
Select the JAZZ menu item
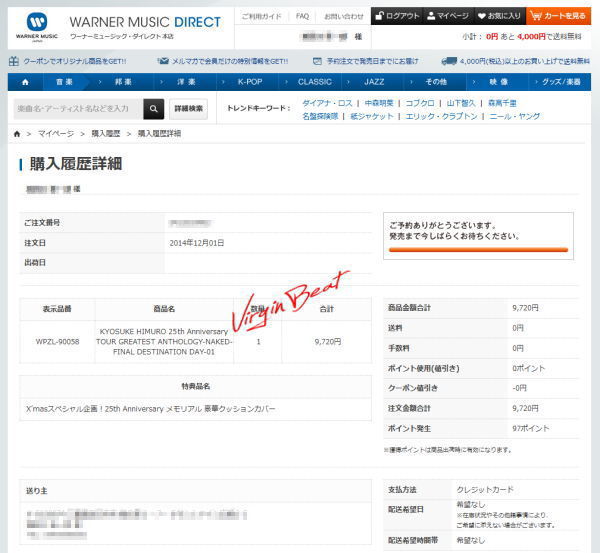[x=374, y=82]
